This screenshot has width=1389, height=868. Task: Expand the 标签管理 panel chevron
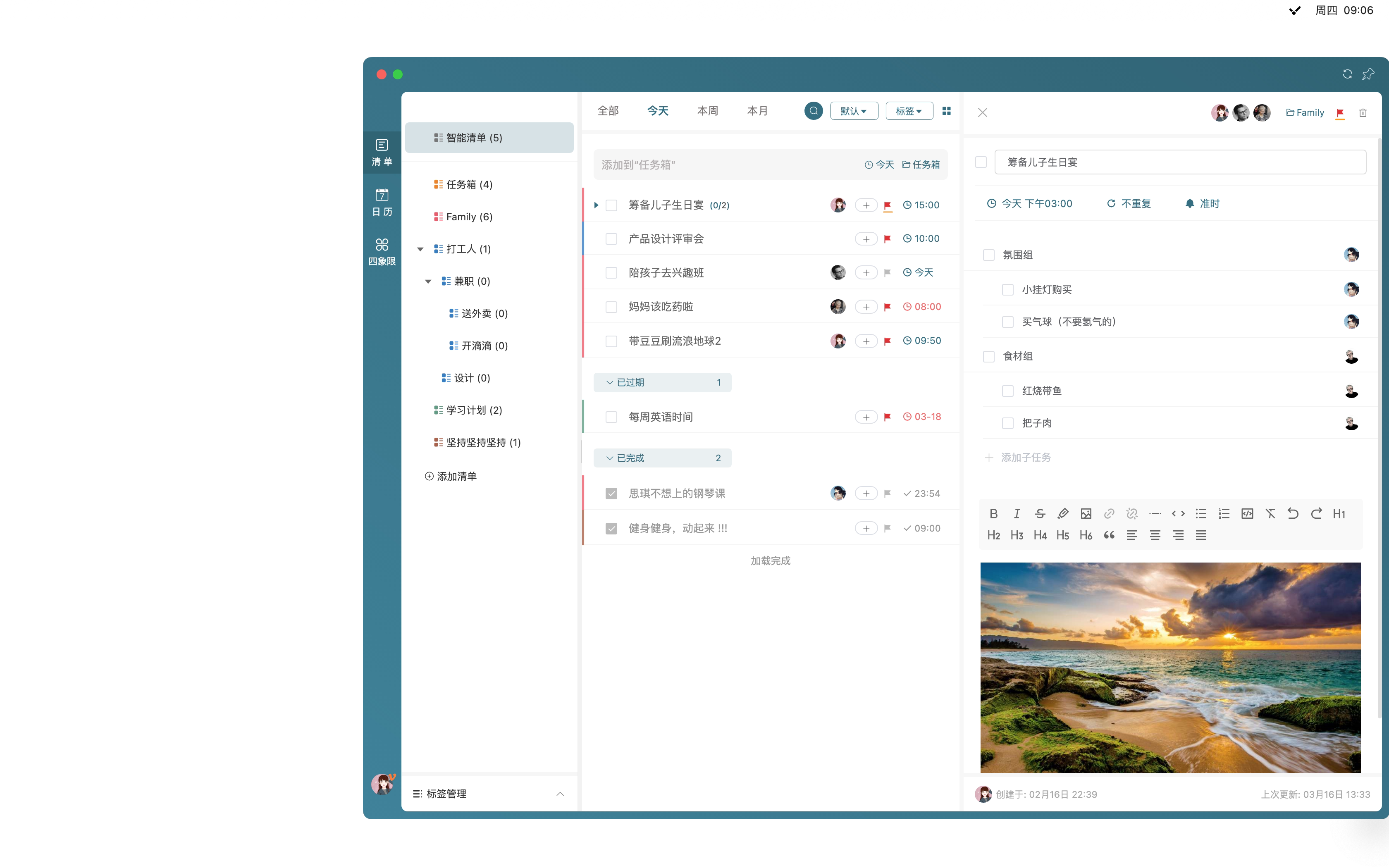pos(560,794)
